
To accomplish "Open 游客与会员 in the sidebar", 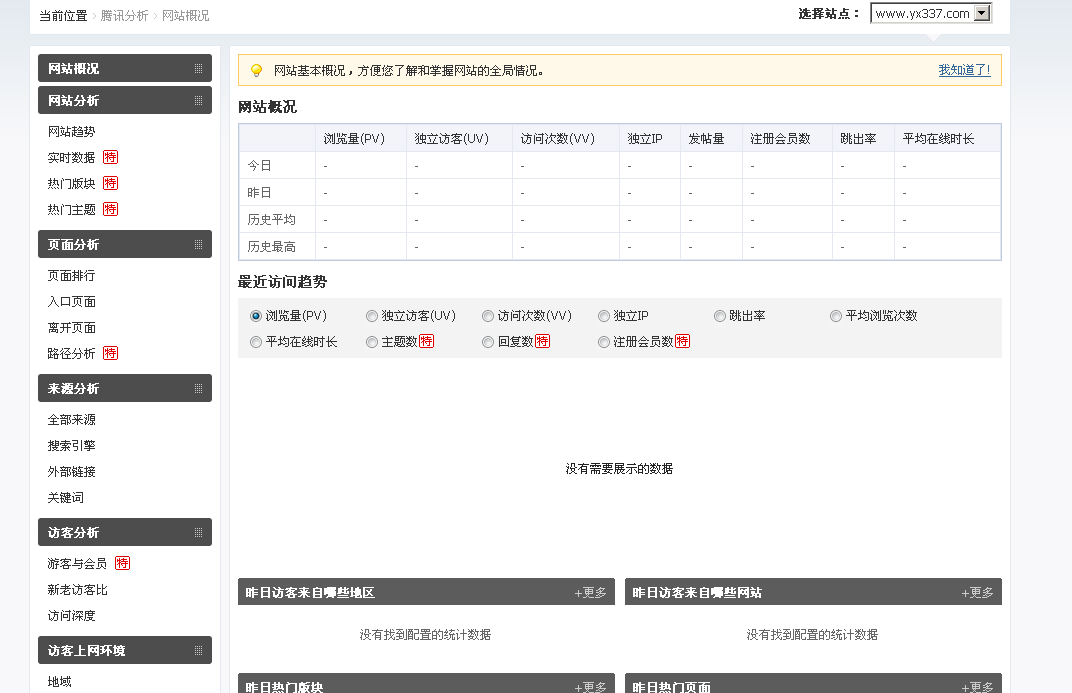I will tap(77, 563).
